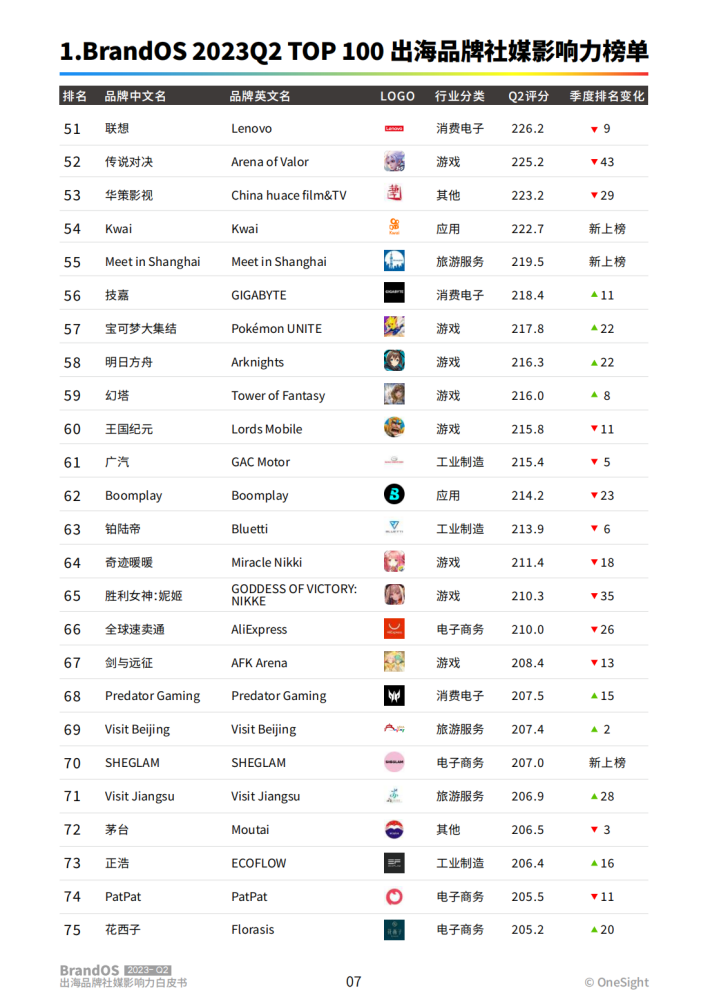Click the Boomplay round B logo
The width and height of the screenshot is (710, 1004).
[x=394, y=494]
